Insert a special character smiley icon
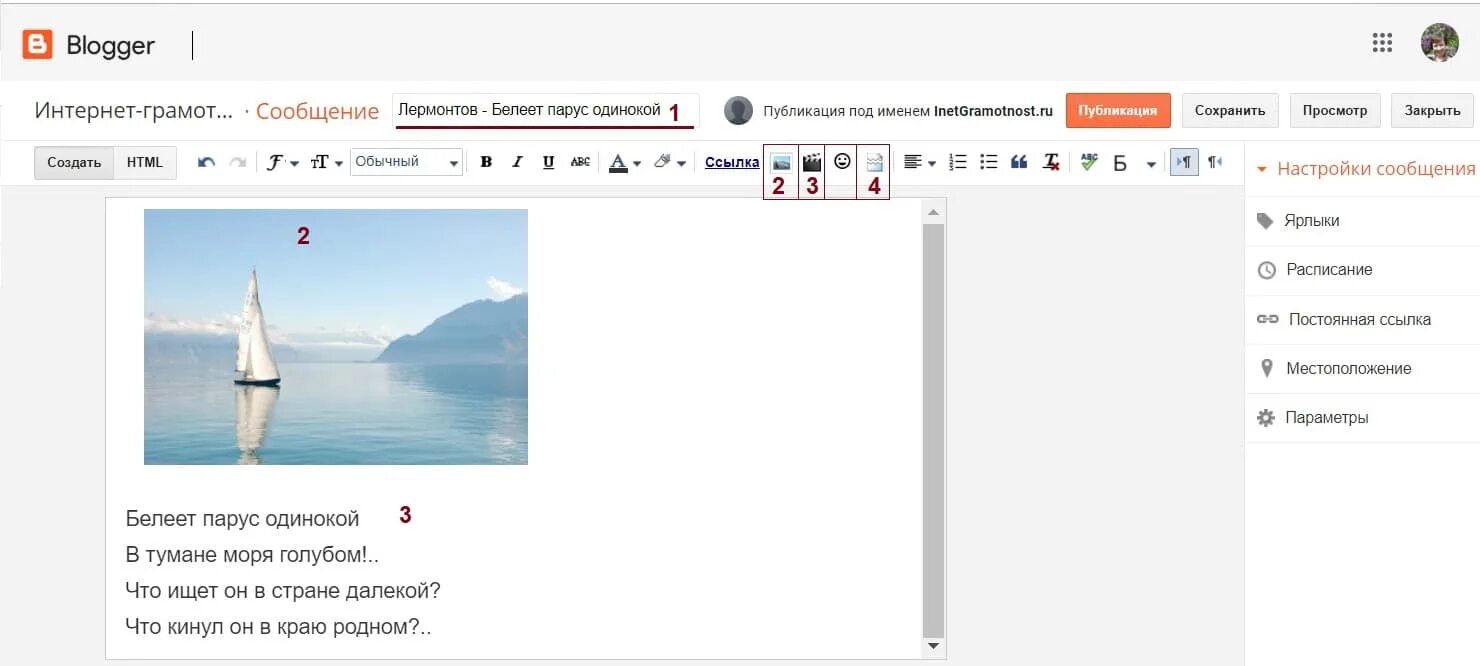Screen dimensions: 1480x666 click(x=842, y=161)
